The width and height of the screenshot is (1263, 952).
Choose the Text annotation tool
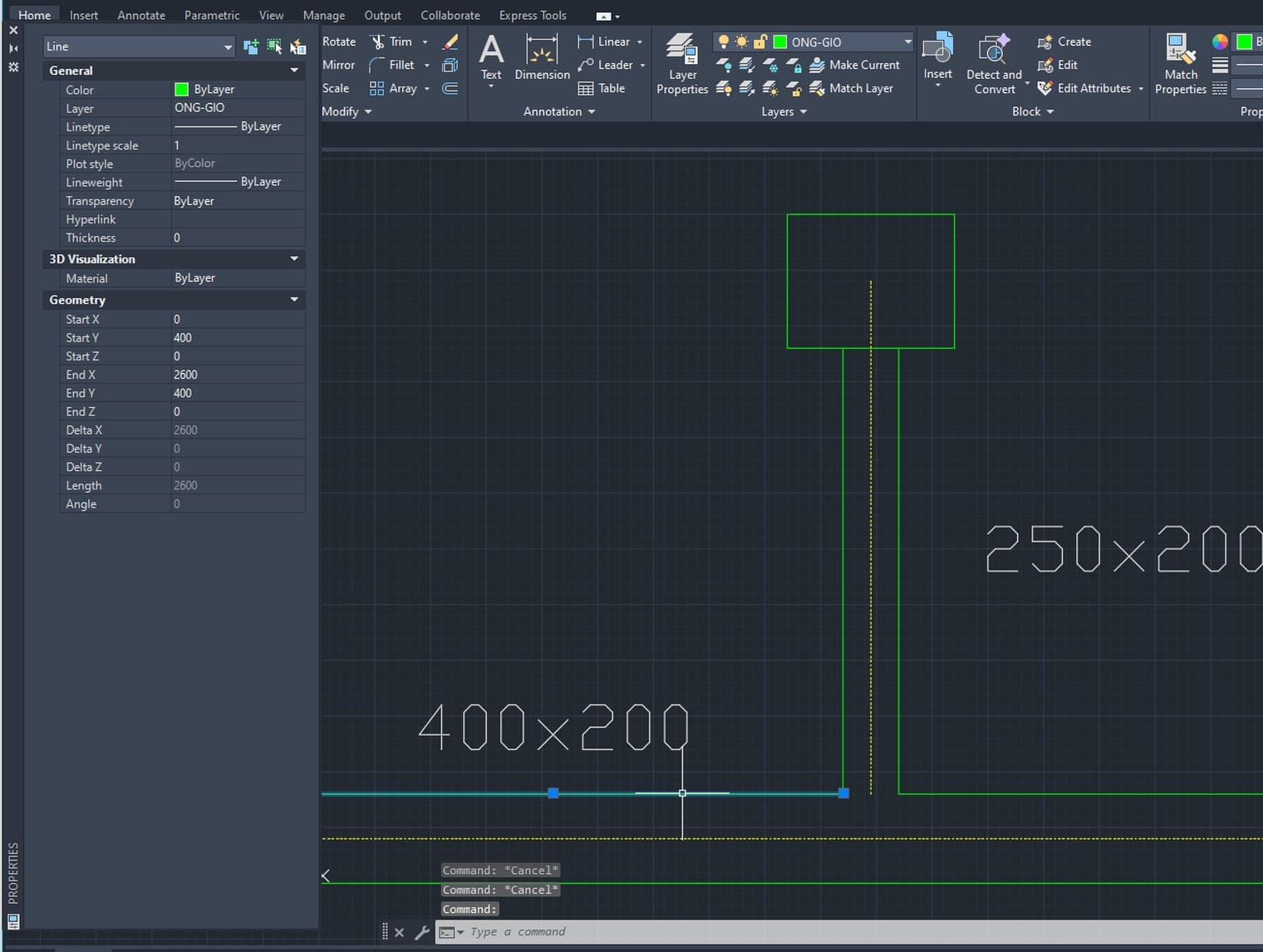[491, 58]
